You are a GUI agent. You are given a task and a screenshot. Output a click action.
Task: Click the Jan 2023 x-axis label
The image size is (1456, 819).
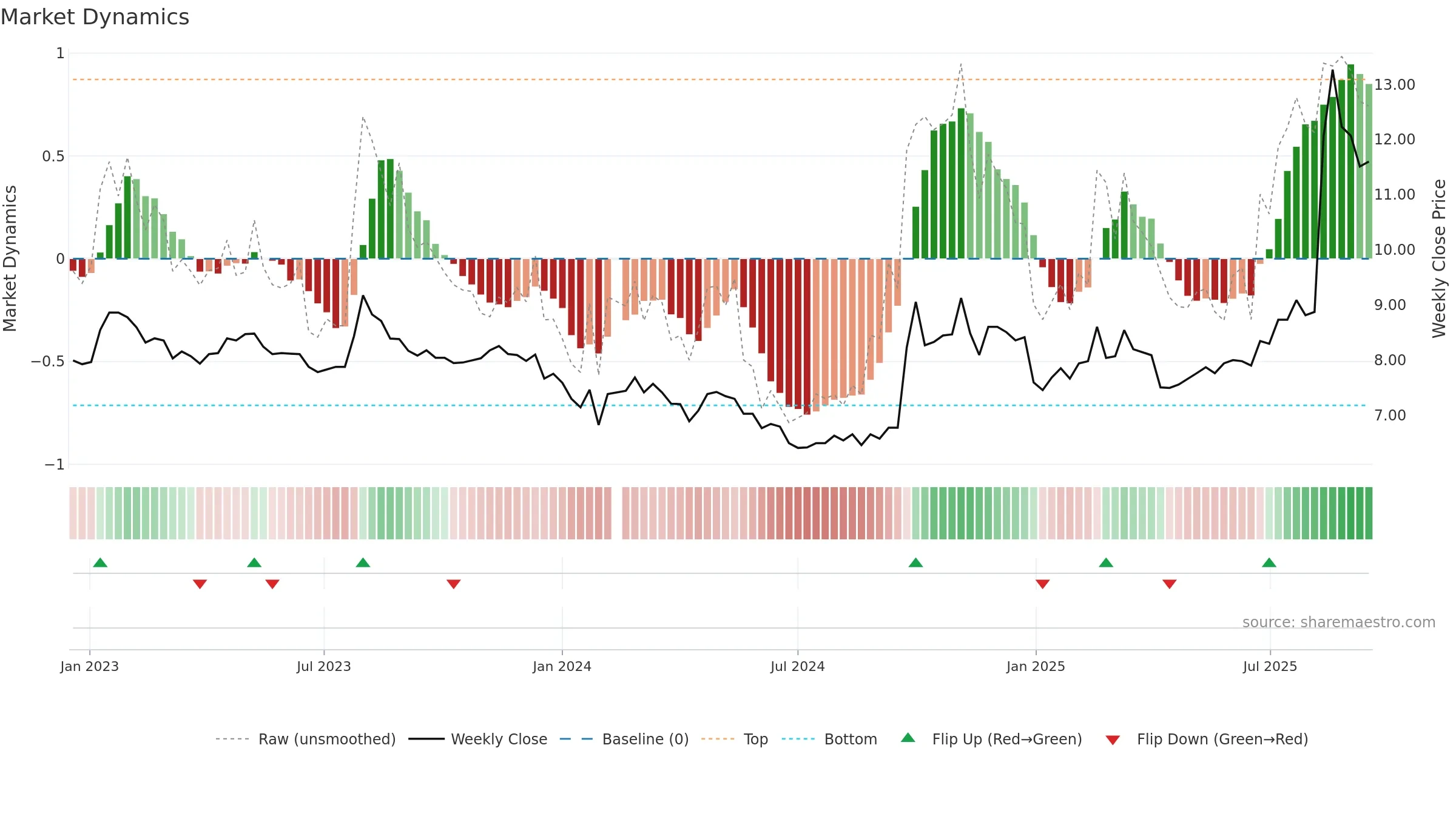pyautogui.click(x=90, y=666)
